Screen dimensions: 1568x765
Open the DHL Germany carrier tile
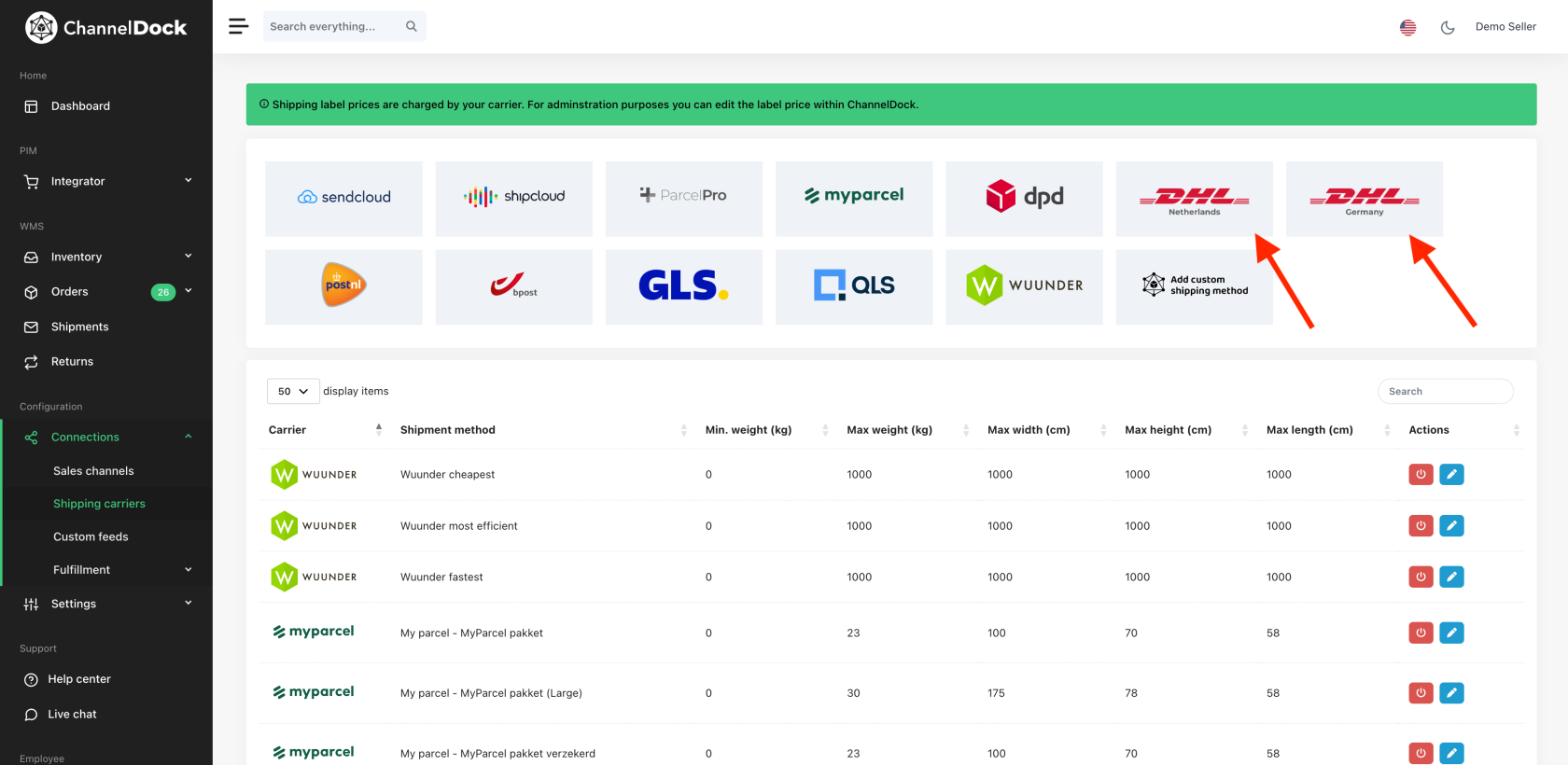click(1365, 199)
